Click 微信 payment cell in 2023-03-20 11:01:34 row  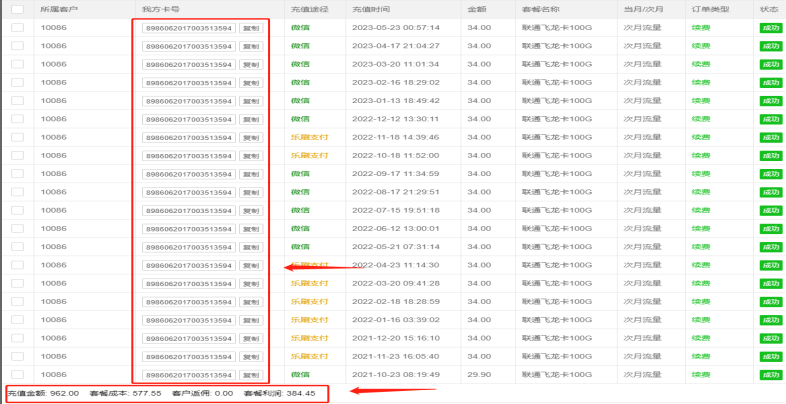click(300, 64)
